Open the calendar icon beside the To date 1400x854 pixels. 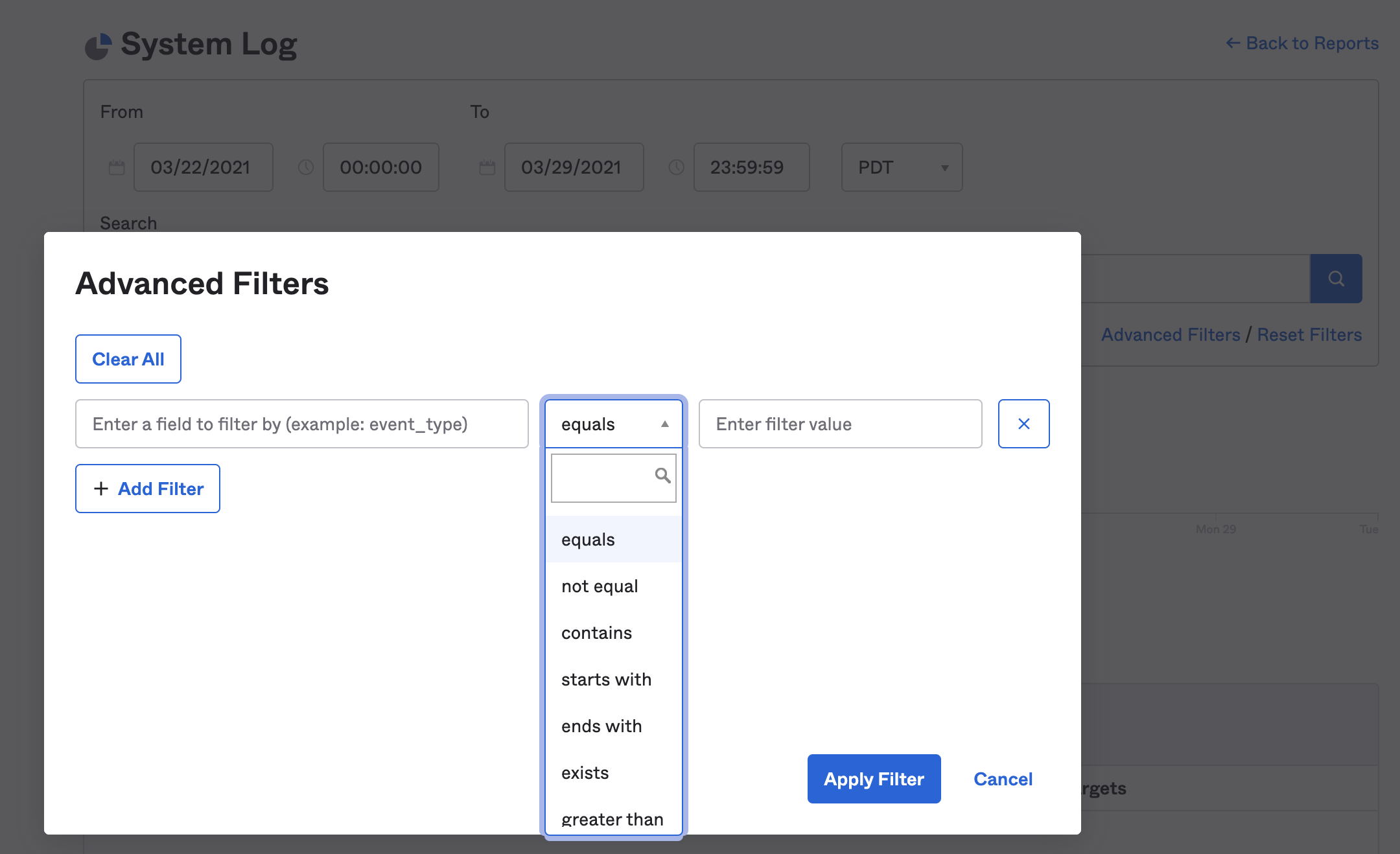[487, 167]
